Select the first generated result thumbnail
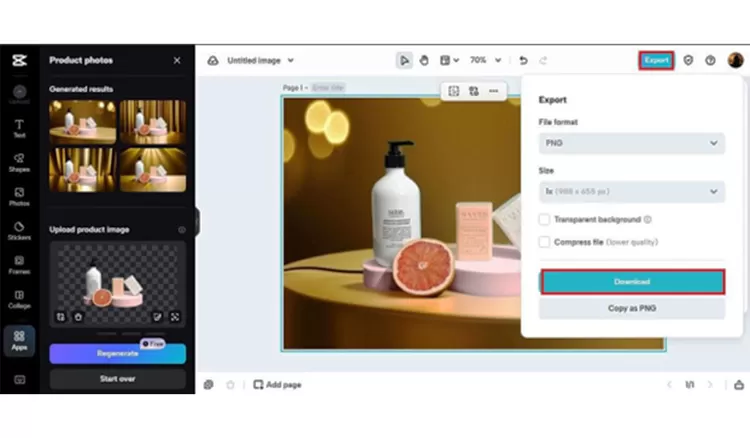750x438 pixels. point(82,122)
